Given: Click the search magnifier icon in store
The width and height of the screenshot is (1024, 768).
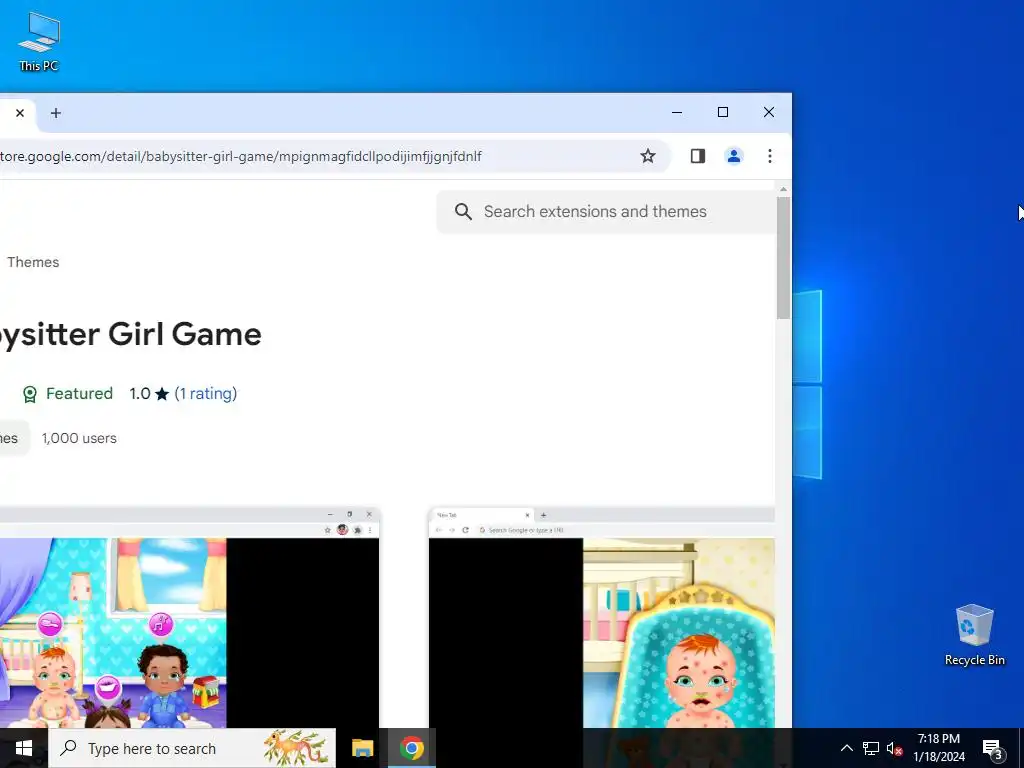Looking at the screenshot, I should point(463,212).
